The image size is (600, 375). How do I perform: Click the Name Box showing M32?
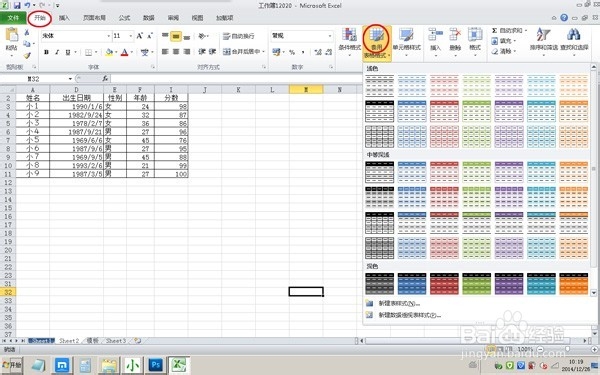pyautogui.click(x=34, y=79)
